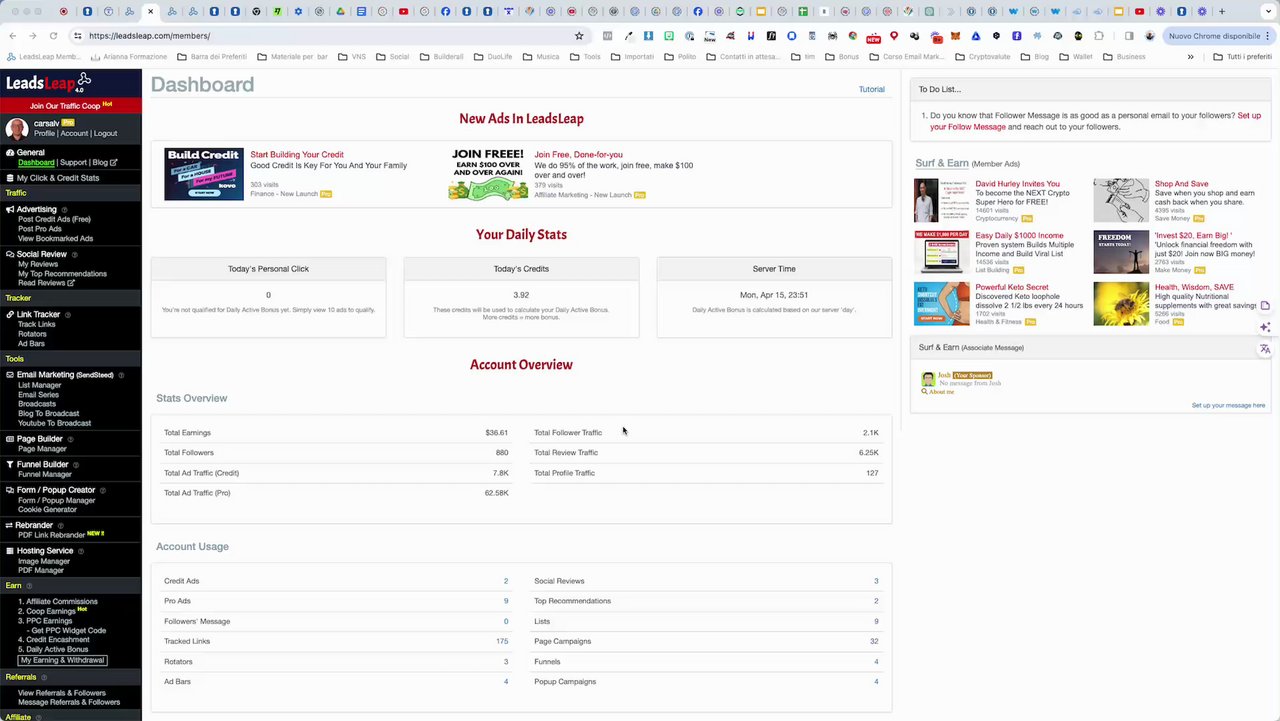Click the carsalv profile avatar

point(16,129)
